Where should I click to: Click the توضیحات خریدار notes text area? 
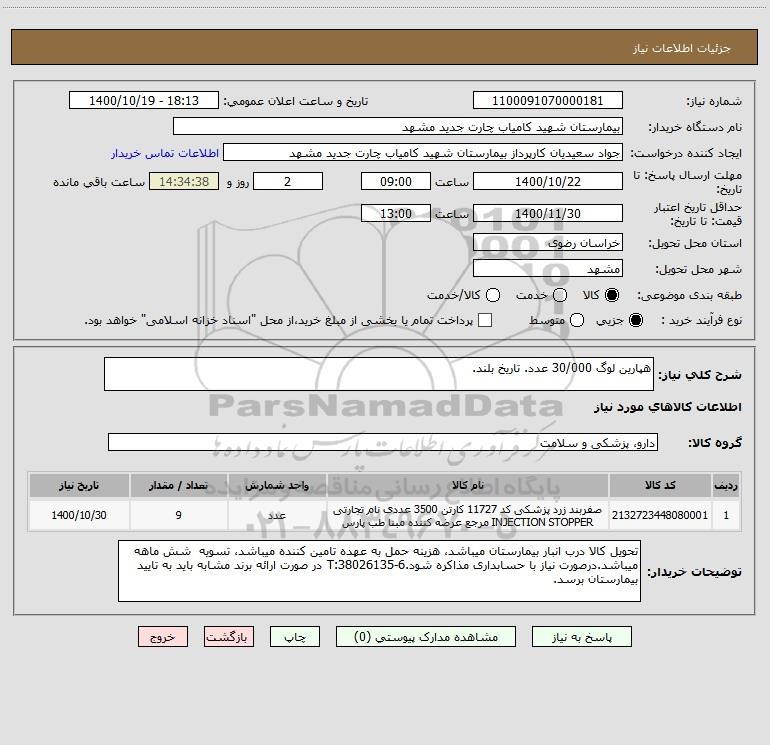(379, 571)
